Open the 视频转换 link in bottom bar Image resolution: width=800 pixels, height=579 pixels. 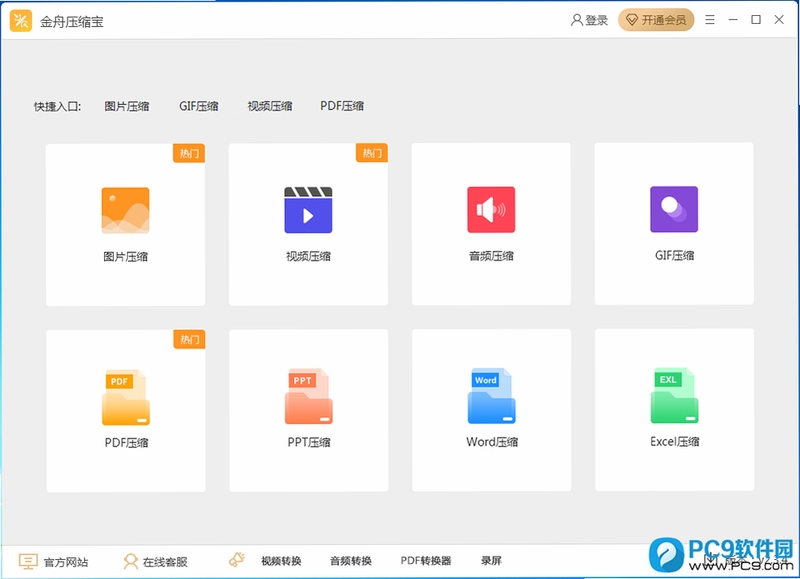tap(281, 561)
